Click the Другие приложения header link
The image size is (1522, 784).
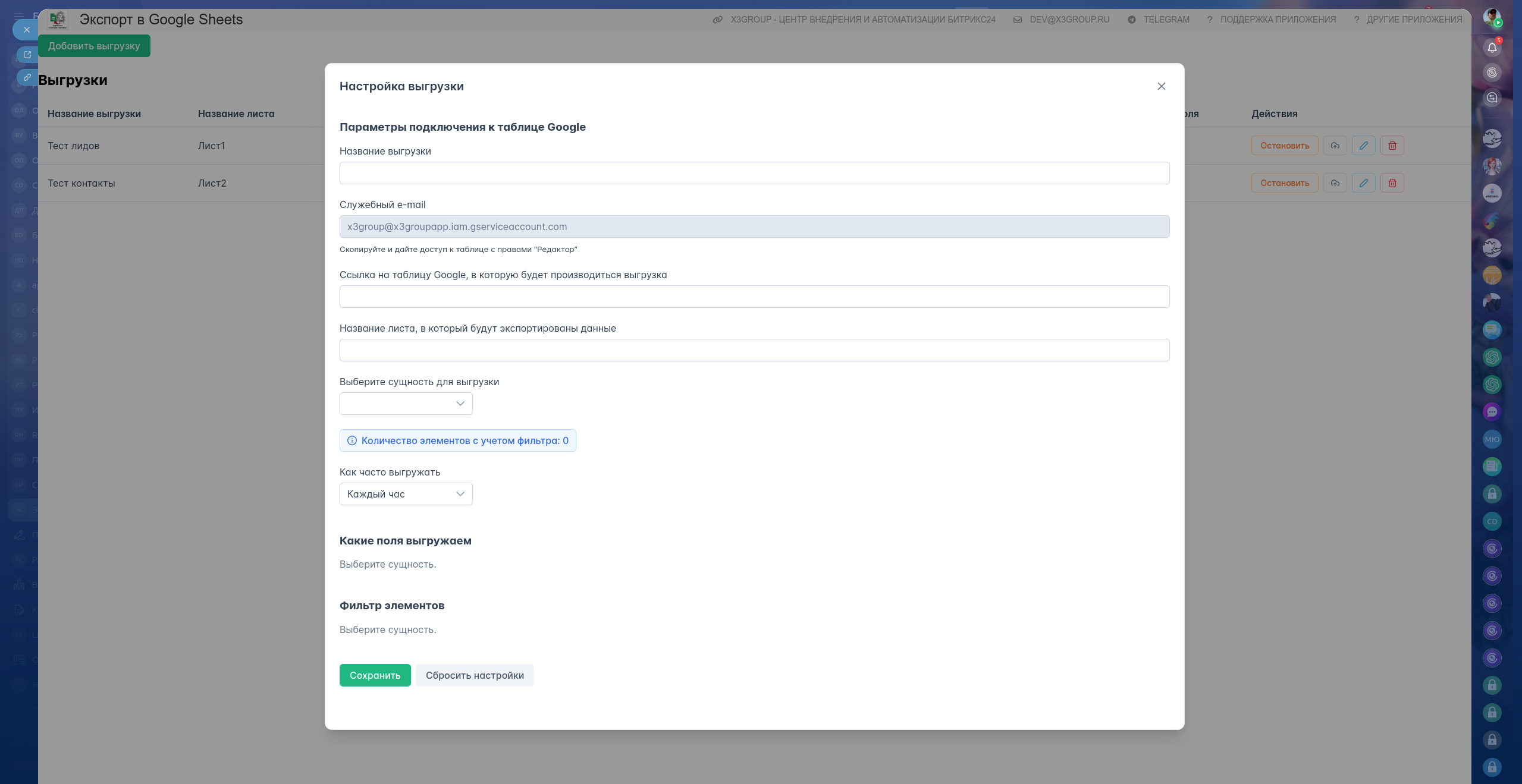pyautogui.click(x=1414, y=20)
